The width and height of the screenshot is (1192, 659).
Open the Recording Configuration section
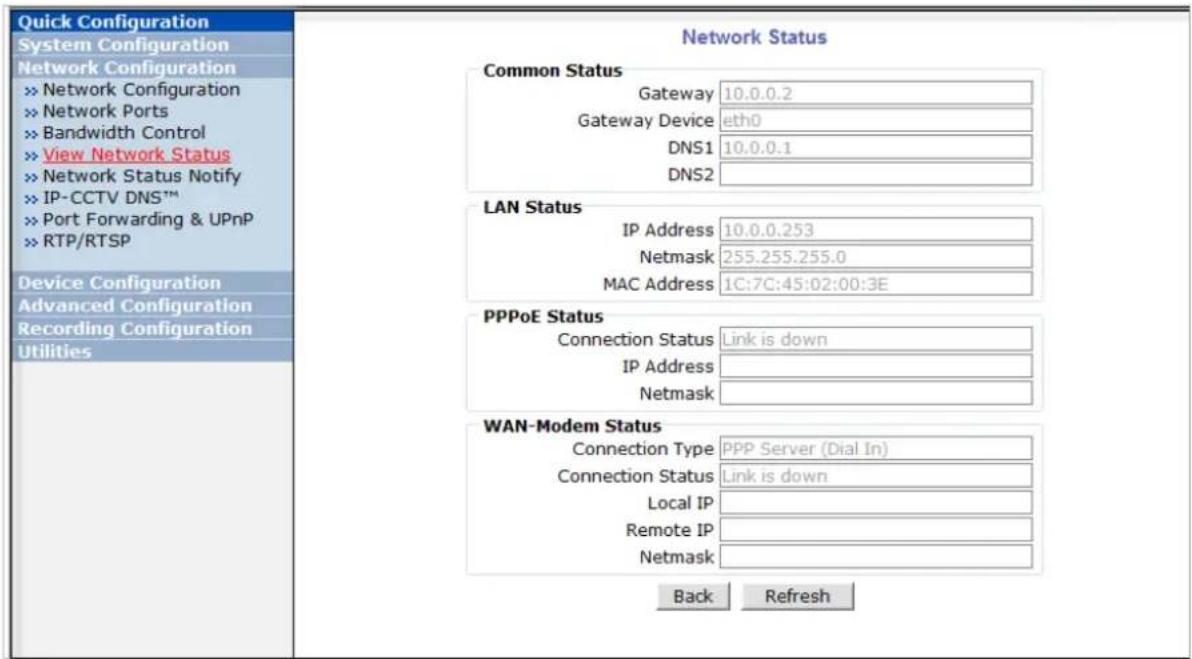pyautogui.click(x=153, y=328)
